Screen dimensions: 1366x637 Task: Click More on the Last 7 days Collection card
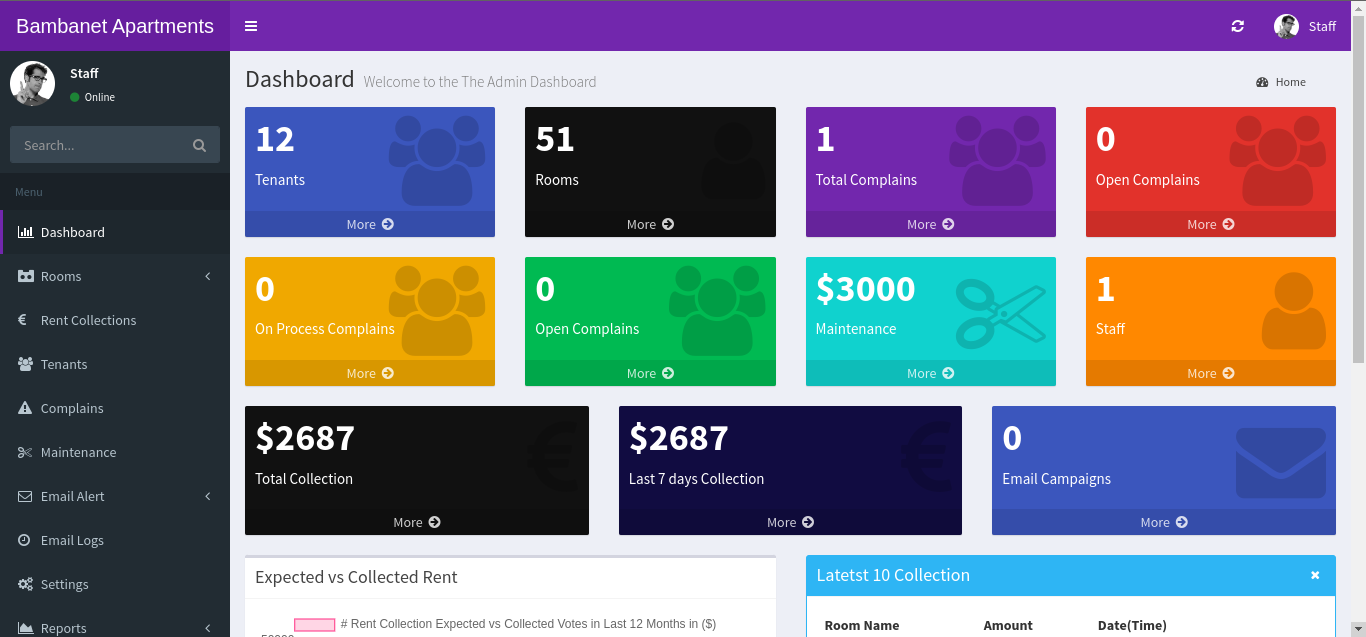click(x=790, y=522)
